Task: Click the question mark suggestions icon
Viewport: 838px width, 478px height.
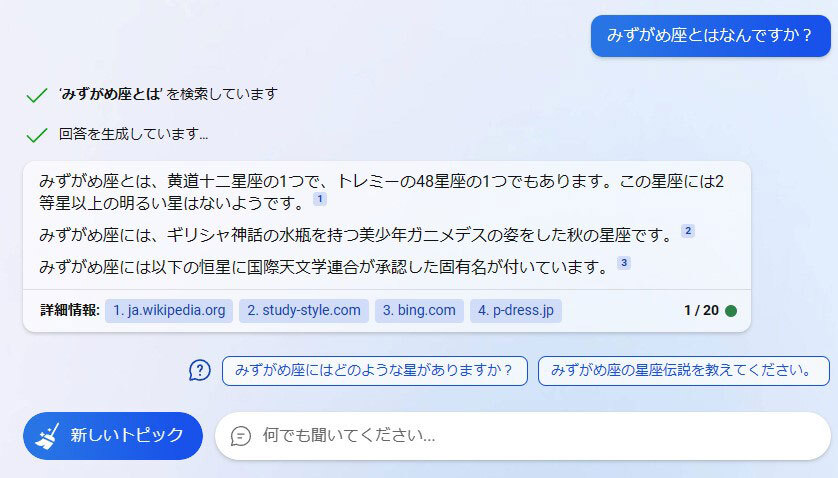Action: [200, 370]
